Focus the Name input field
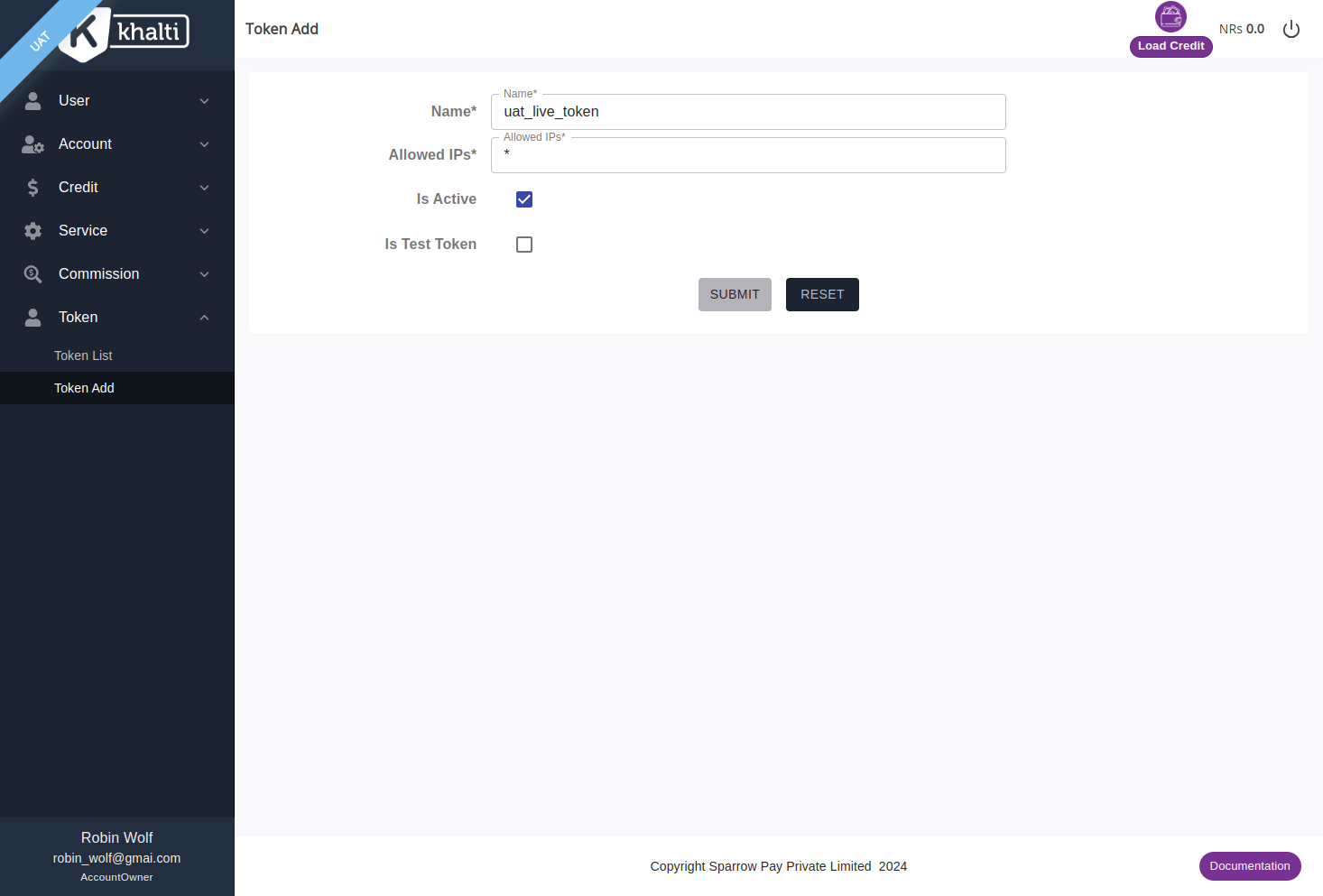The width and height of the screenshot is (1323, 896). tap(748, 112)
